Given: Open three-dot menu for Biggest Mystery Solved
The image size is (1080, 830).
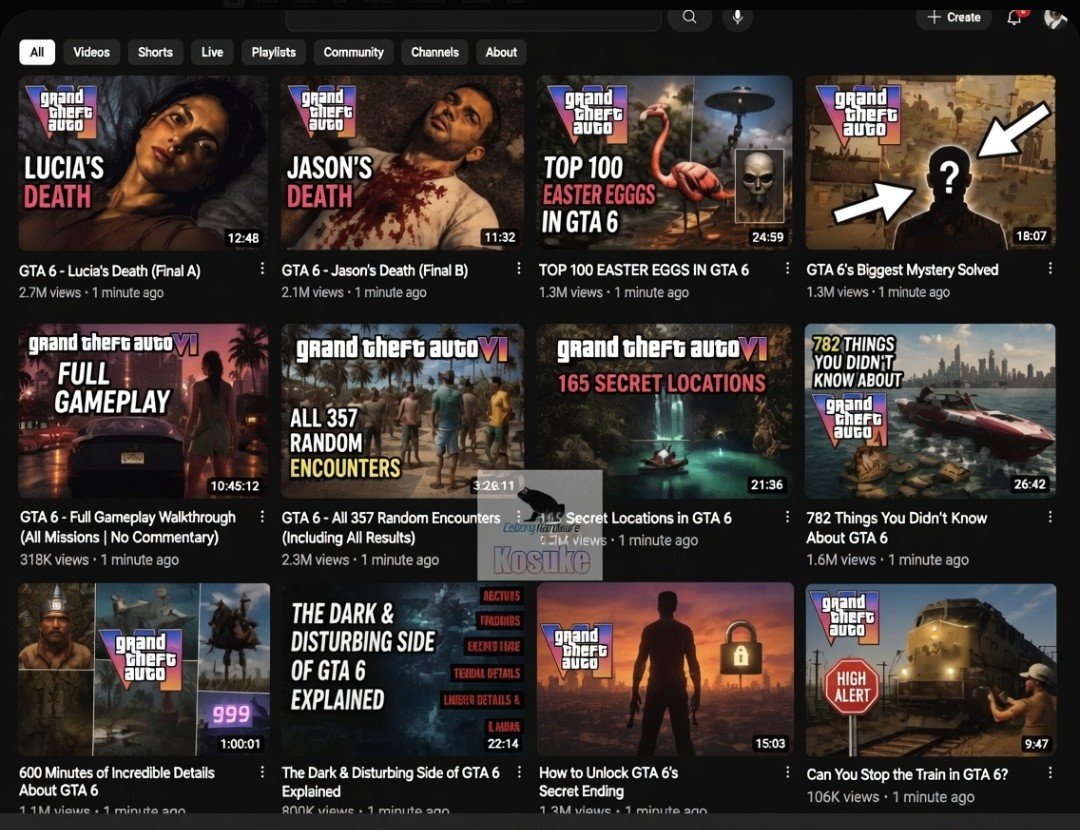Looking at the screenshot, I should point(1050,269).
